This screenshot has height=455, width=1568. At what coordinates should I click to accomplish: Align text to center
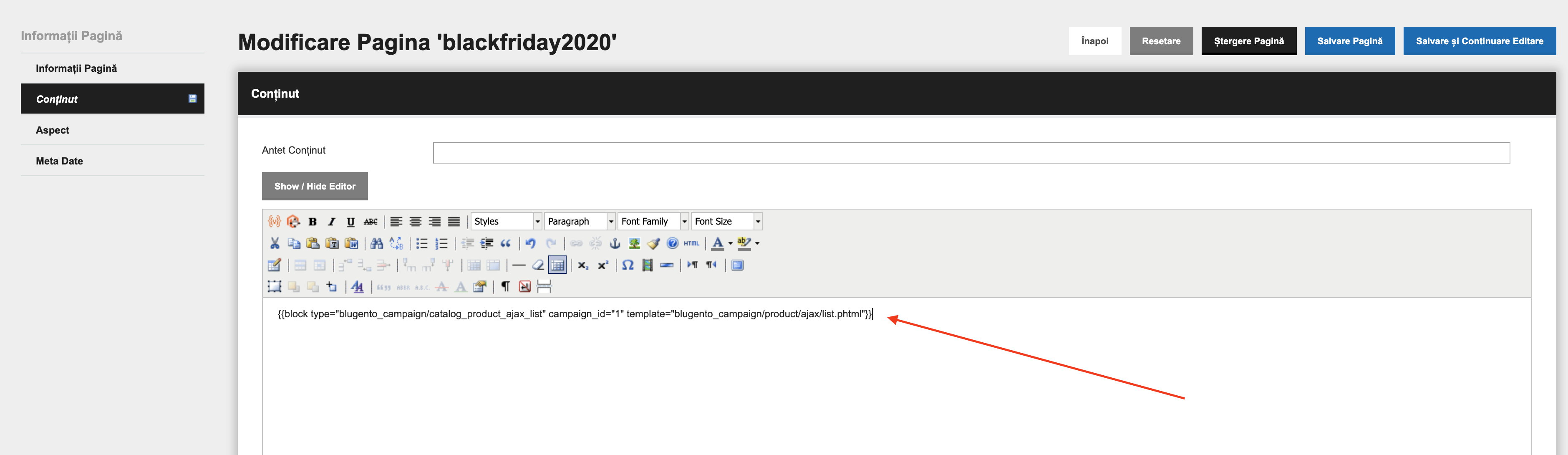(x=416, y=221)
